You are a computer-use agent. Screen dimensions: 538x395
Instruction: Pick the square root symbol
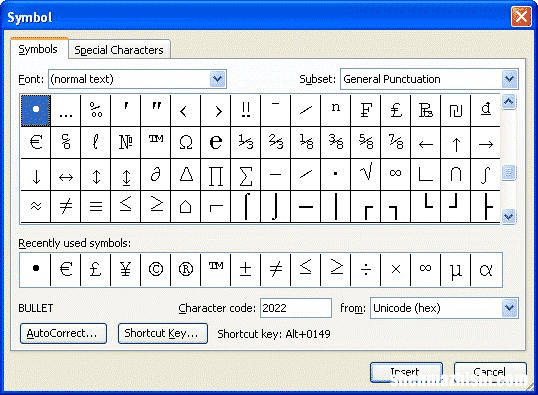(366, 175)
